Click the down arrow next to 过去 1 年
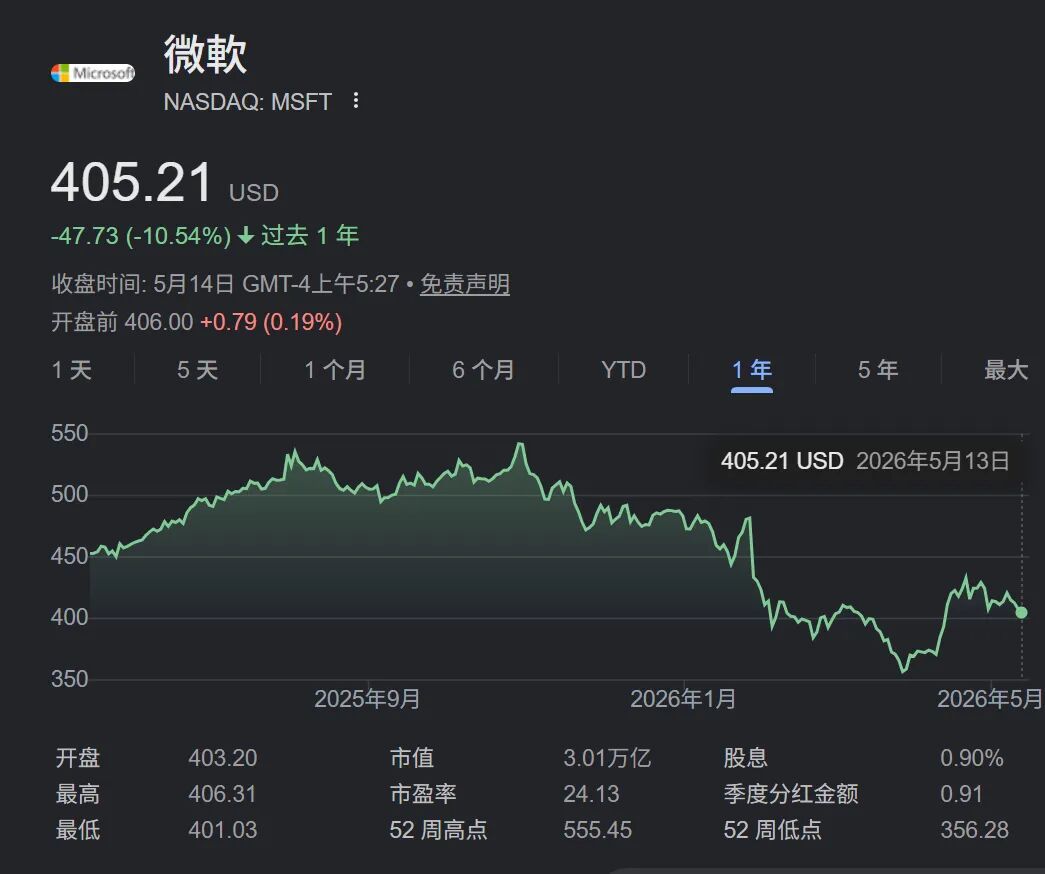The height and width of the screenshot is (874, 1045). tap(246, 235)
